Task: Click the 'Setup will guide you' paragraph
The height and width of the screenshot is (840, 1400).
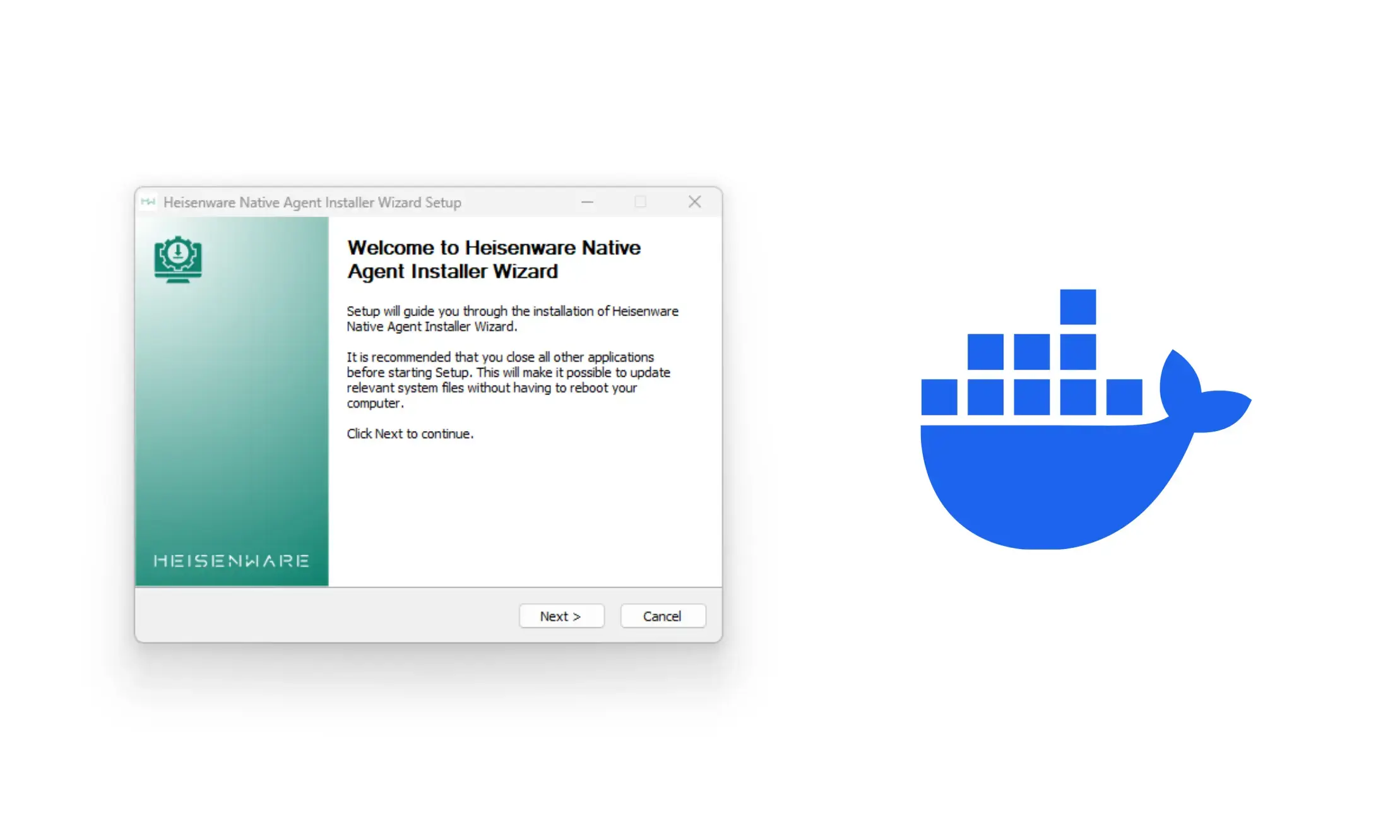Action: (x=512, y=319)
